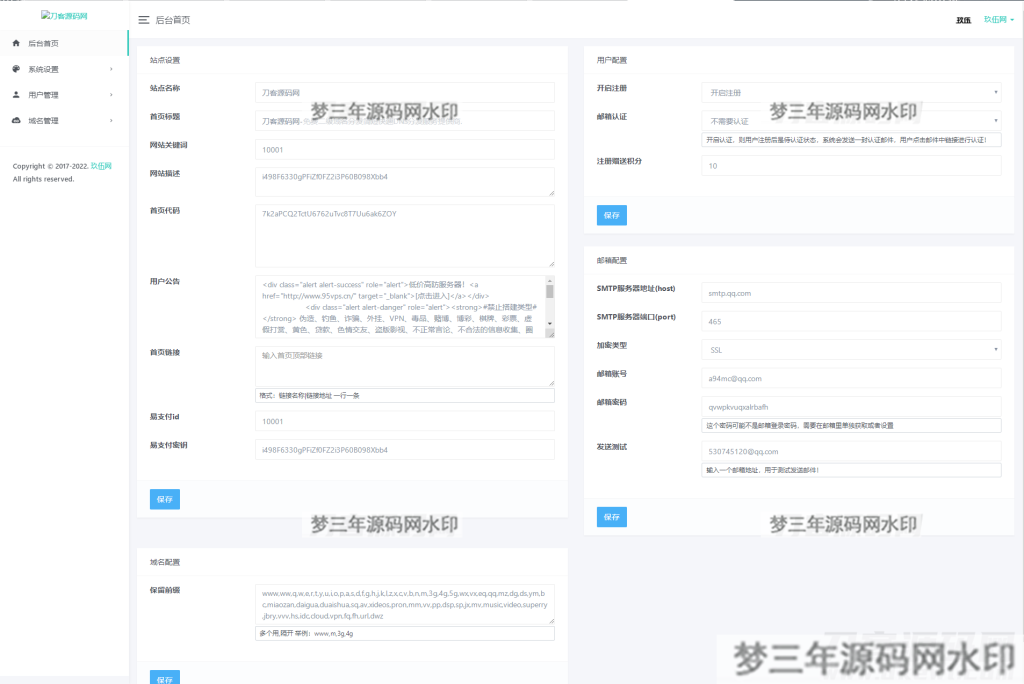Click the 邮箱配置 panel heading

pos(611,260)
